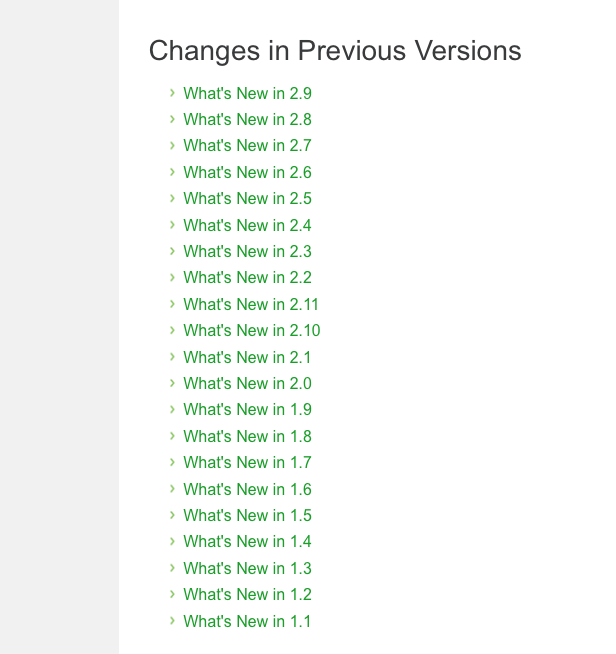
Task: Click the chevron beside What's New in 1.4
Action: click(172, 541)
